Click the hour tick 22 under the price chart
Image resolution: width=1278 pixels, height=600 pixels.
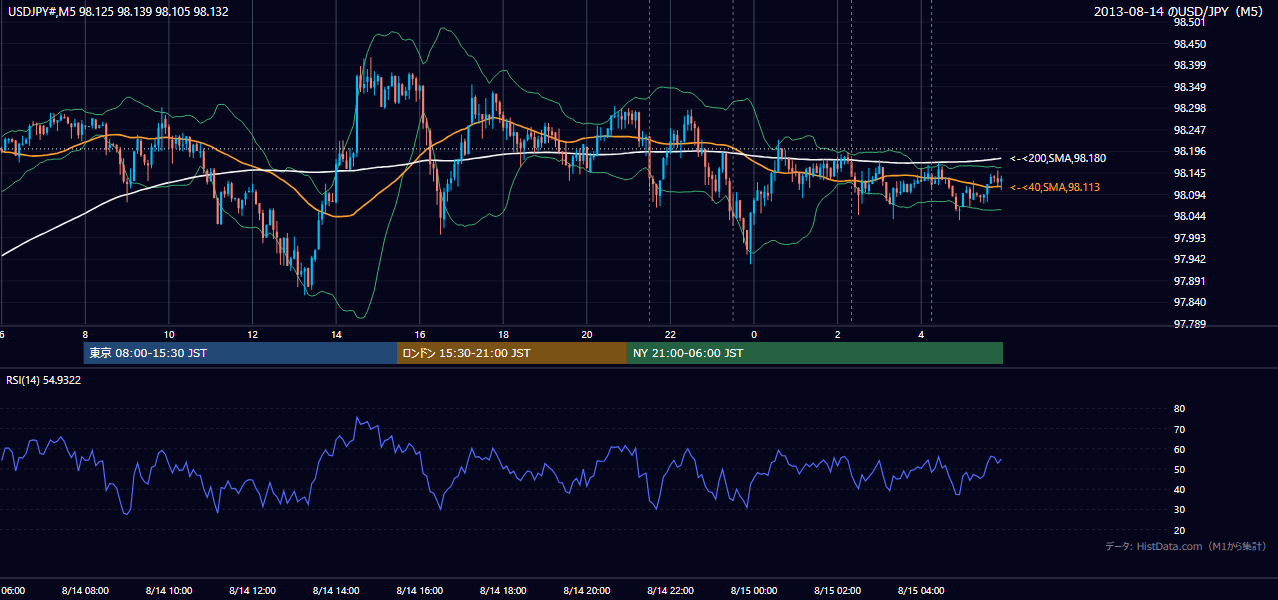(670, 334)
